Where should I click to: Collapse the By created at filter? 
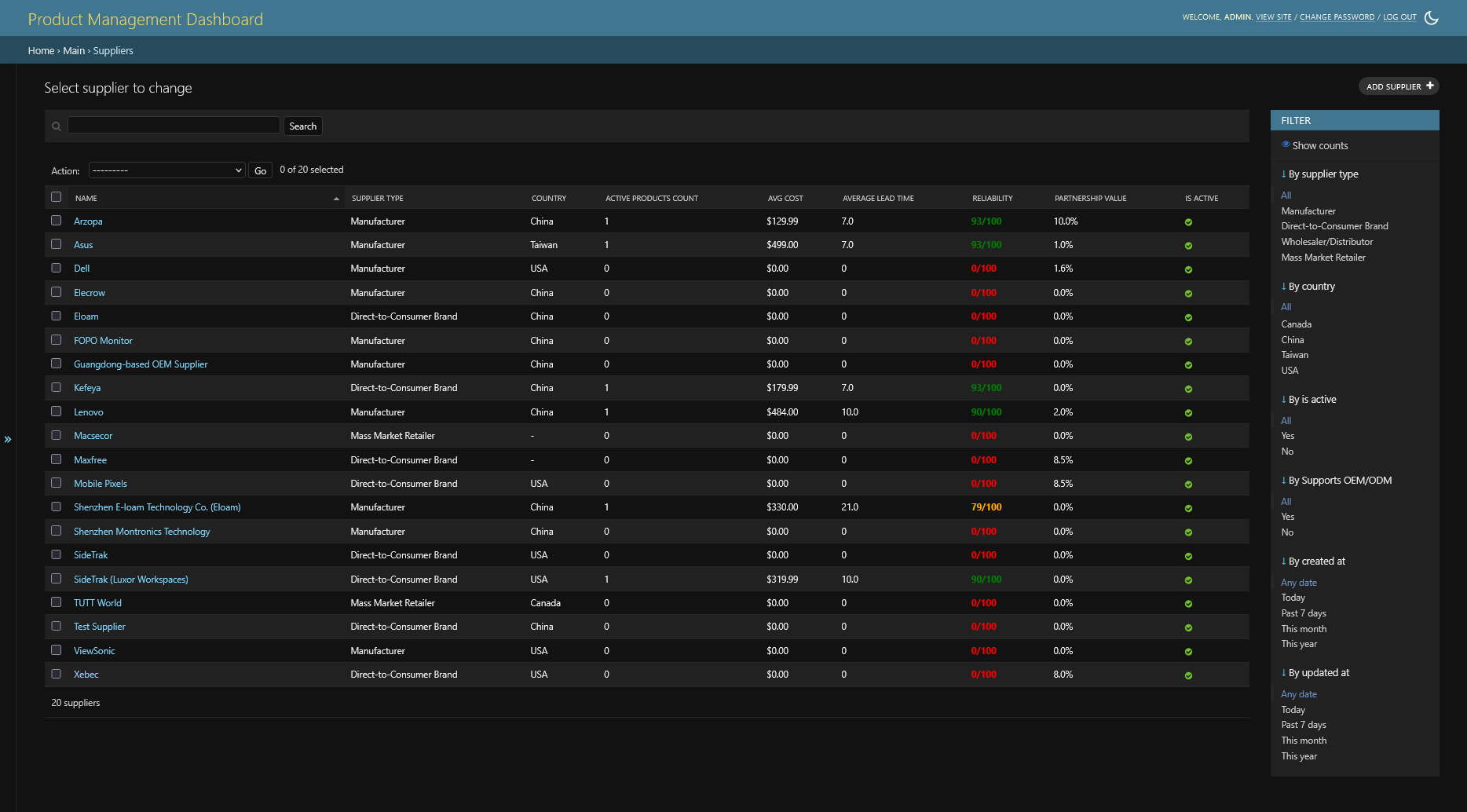click(x=1313, y=561)
